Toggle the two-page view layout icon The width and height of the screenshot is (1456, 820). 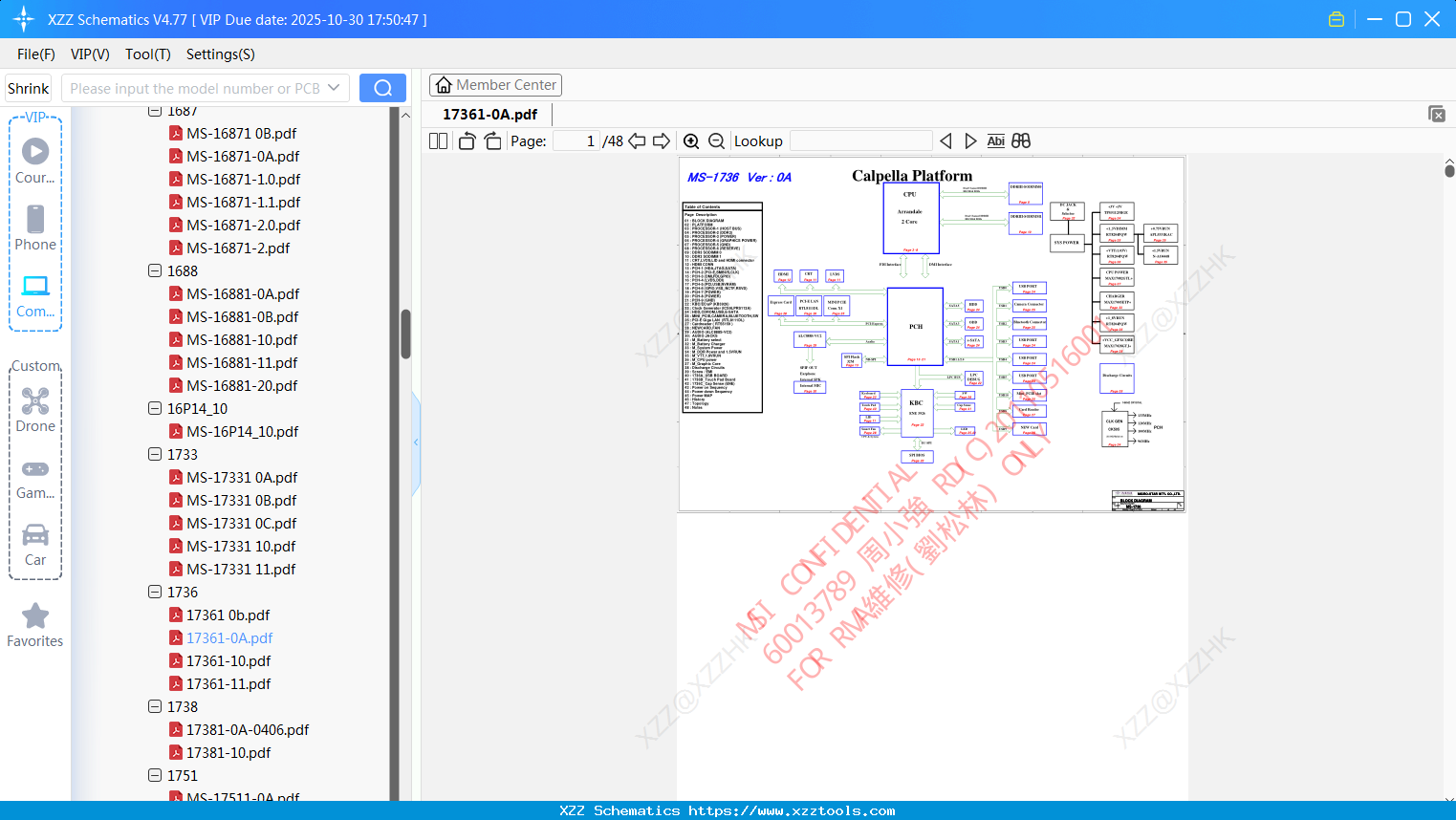[x=439, y=140]
